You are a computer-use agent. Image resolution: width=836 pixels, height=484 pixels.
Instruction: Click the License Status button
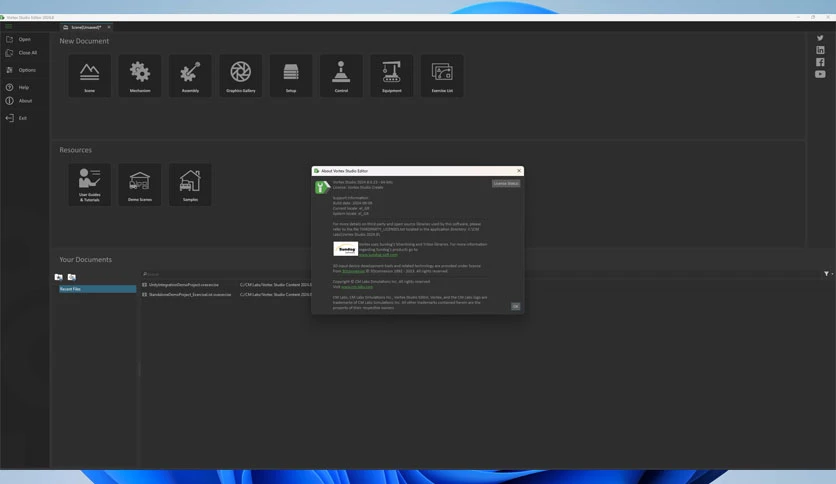[x=506, y=183]
